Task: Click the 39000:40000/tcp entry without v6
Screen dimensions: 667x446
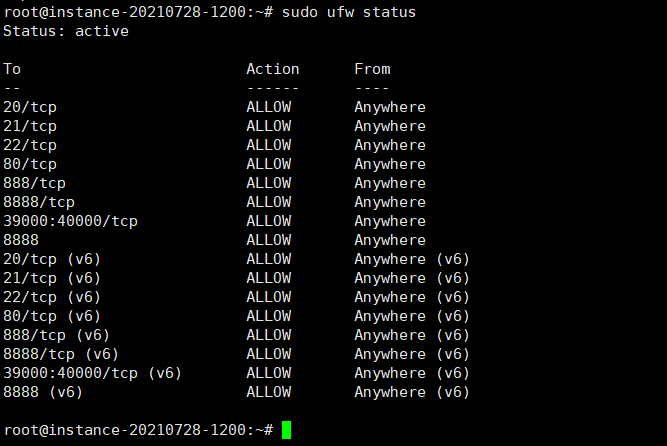Action: pos(71,221)
